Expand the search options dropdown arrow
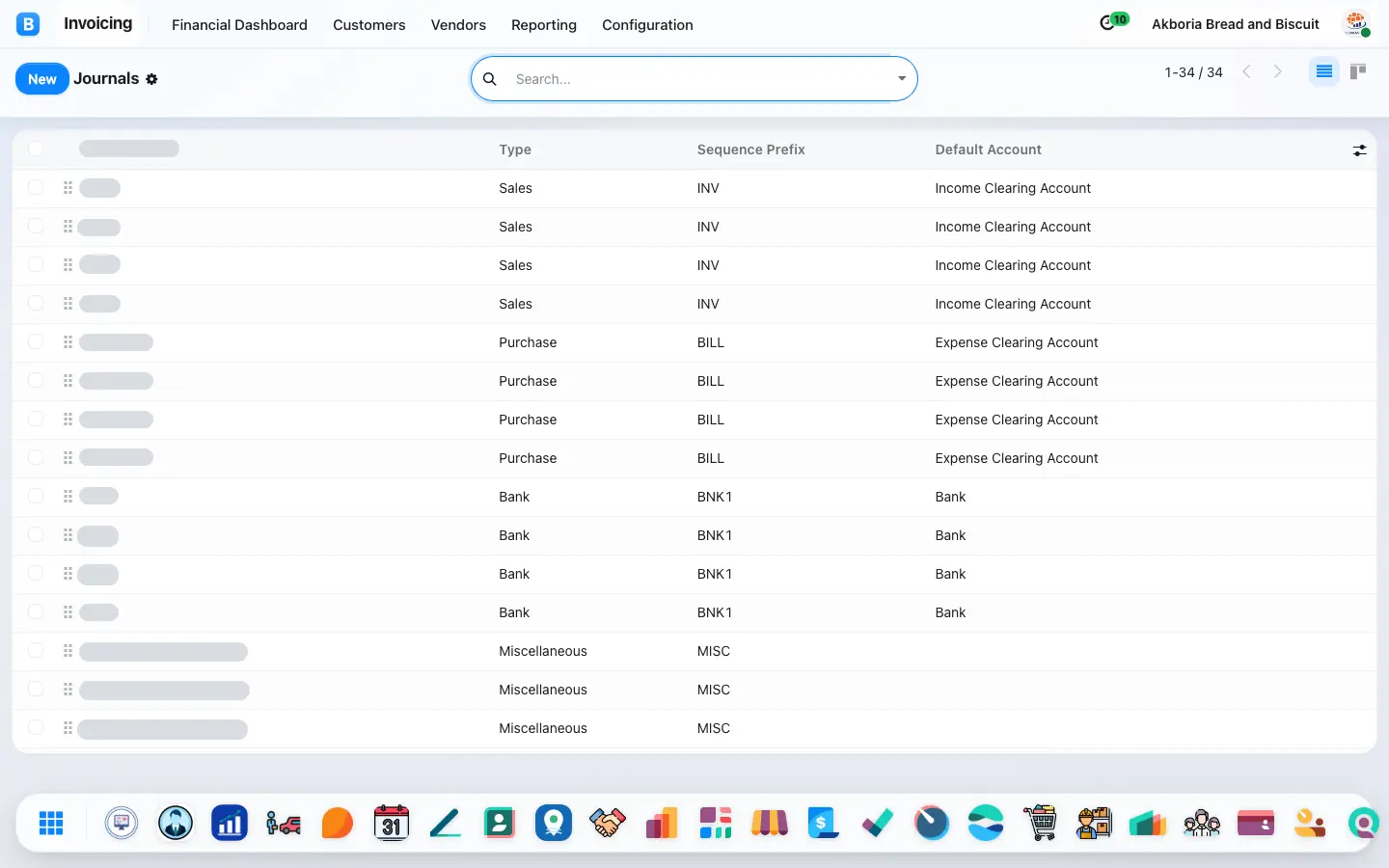Viewport: 1389px width, 868px height. pyautogui.click(x=901, y=79)
